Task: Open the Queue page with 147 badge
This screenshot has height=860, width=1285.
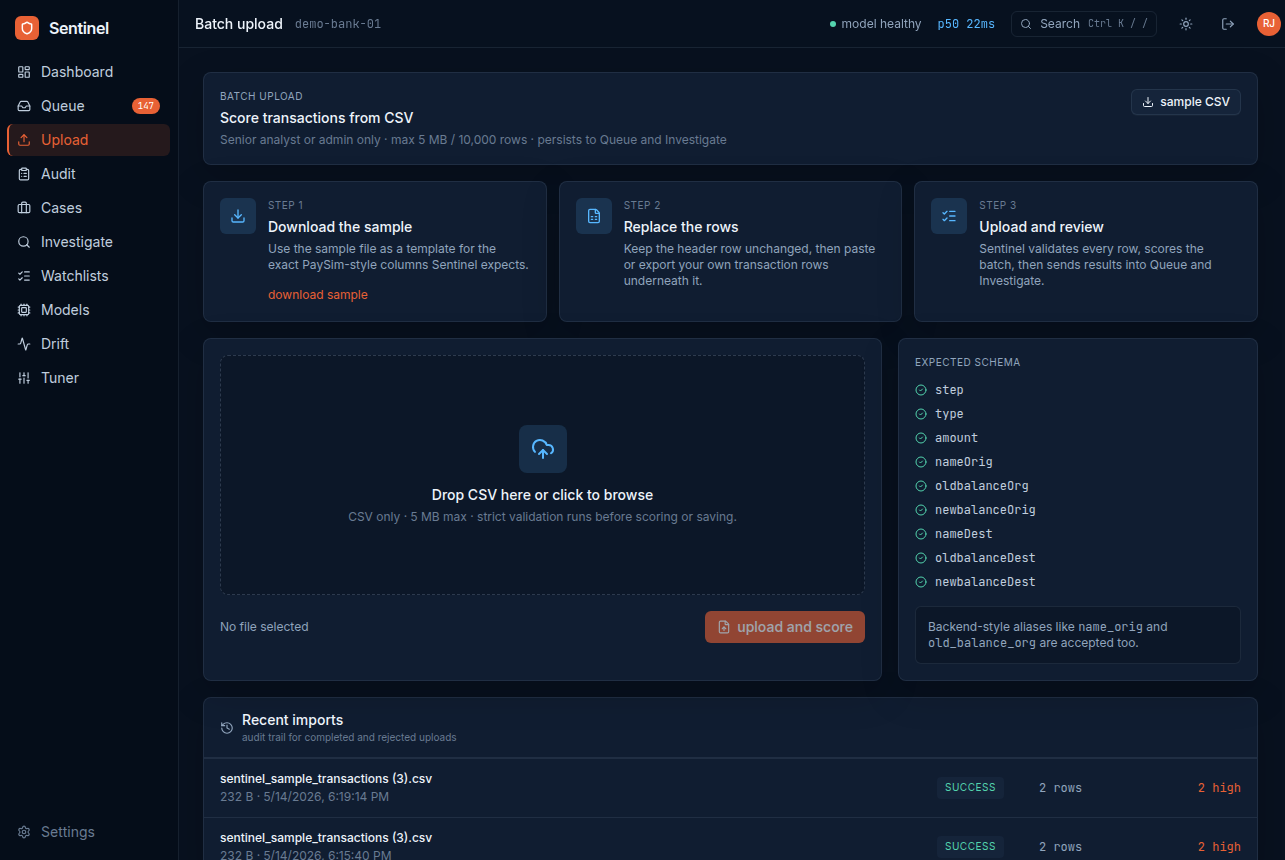Action: [88, 106]
